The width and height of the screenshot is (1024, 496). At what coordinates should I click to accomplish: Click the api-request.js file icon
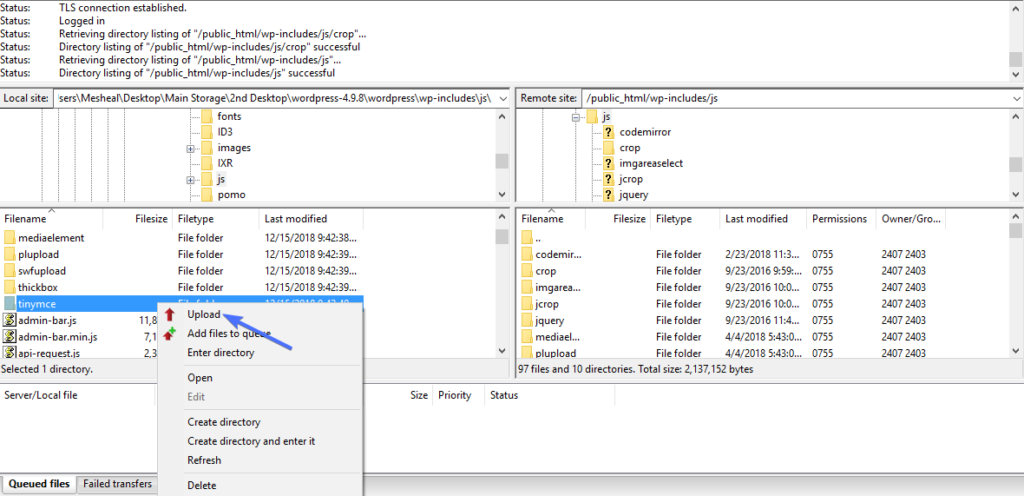coord(10,353)
